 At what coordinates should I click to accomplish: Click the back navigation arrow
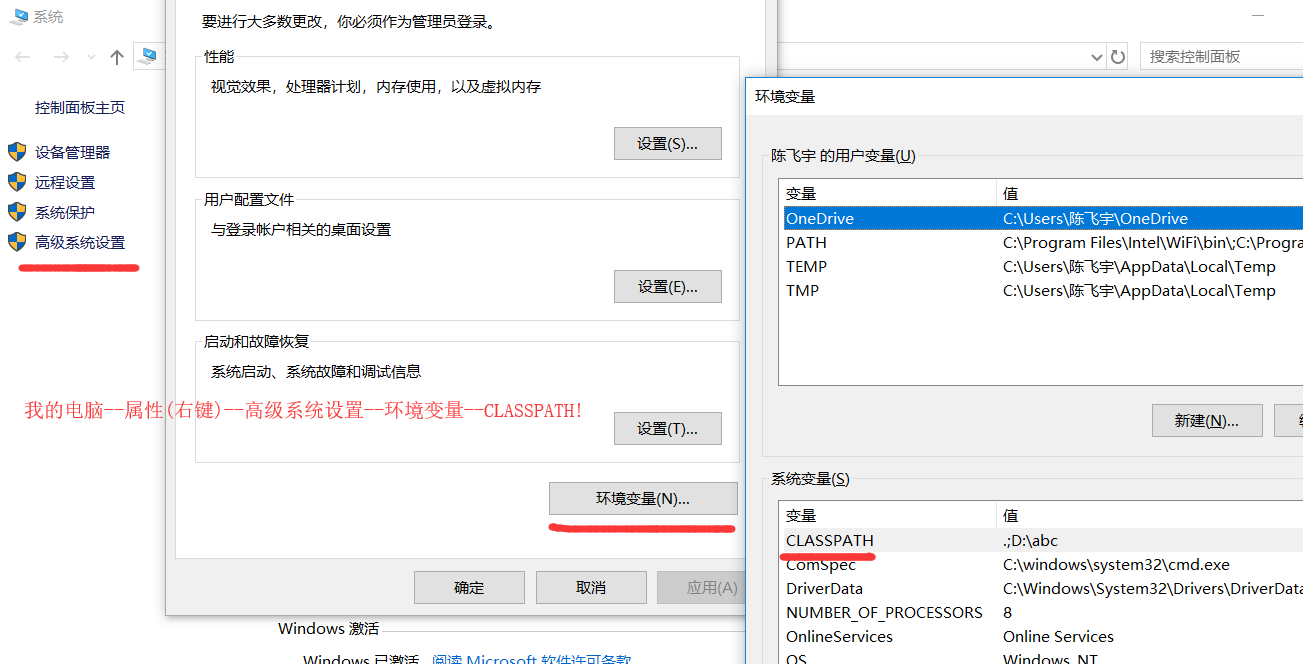pyautogui.click(x=22, y=57)
